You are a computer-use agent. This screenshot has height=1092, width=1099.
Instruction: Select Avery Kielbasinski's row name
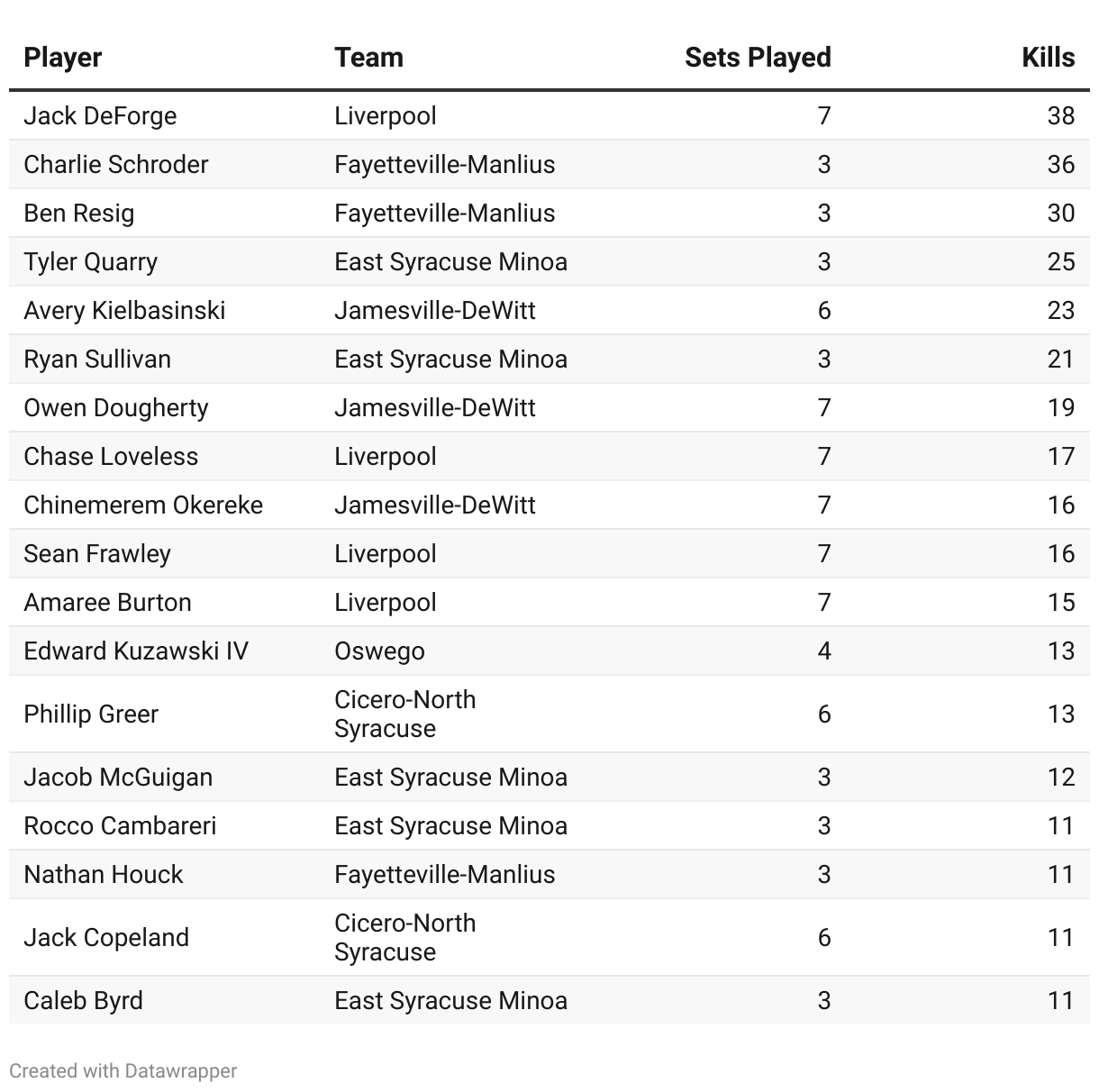point(124,311)
